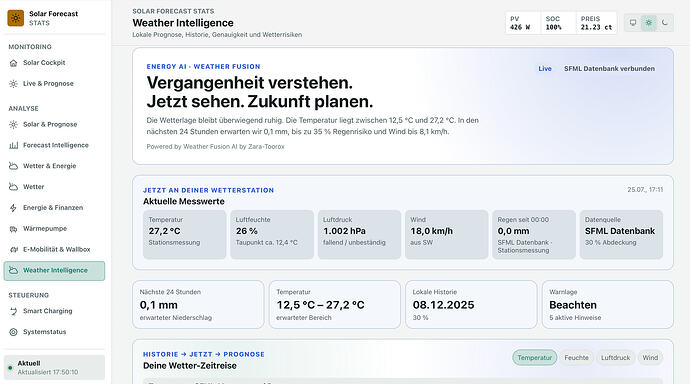Viewport: 690px width, 384px height.
Task: Open Solar Cockpit page
Action: point(54,63)
